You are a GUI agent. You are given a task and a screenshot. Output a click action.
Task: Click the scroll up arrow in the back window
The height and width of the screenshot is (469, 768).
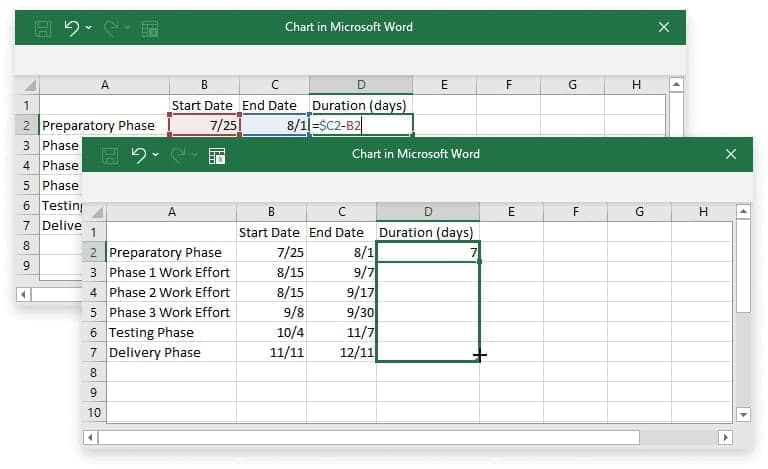coord(676,85)
